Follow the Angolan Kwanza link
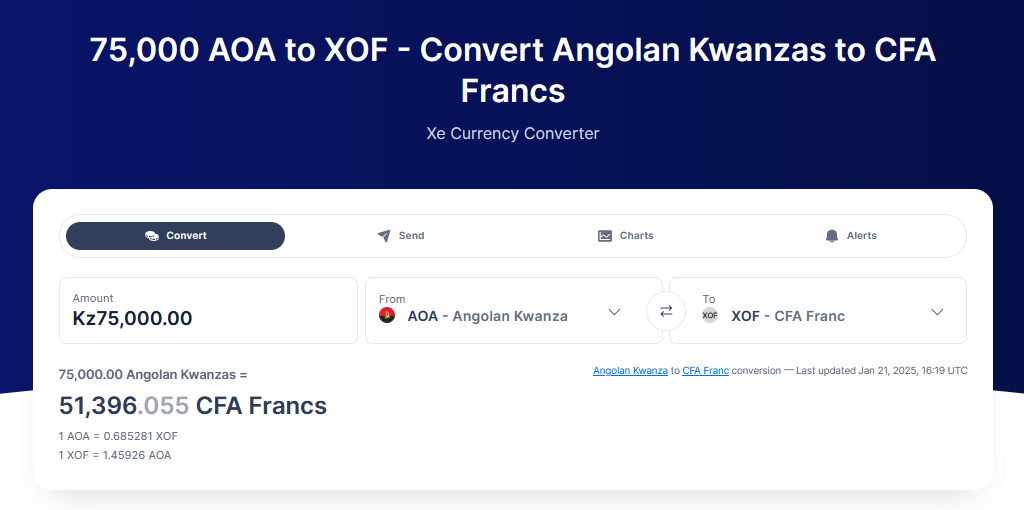The height and width of the screenshot is (510, 1024). (630, 371)
